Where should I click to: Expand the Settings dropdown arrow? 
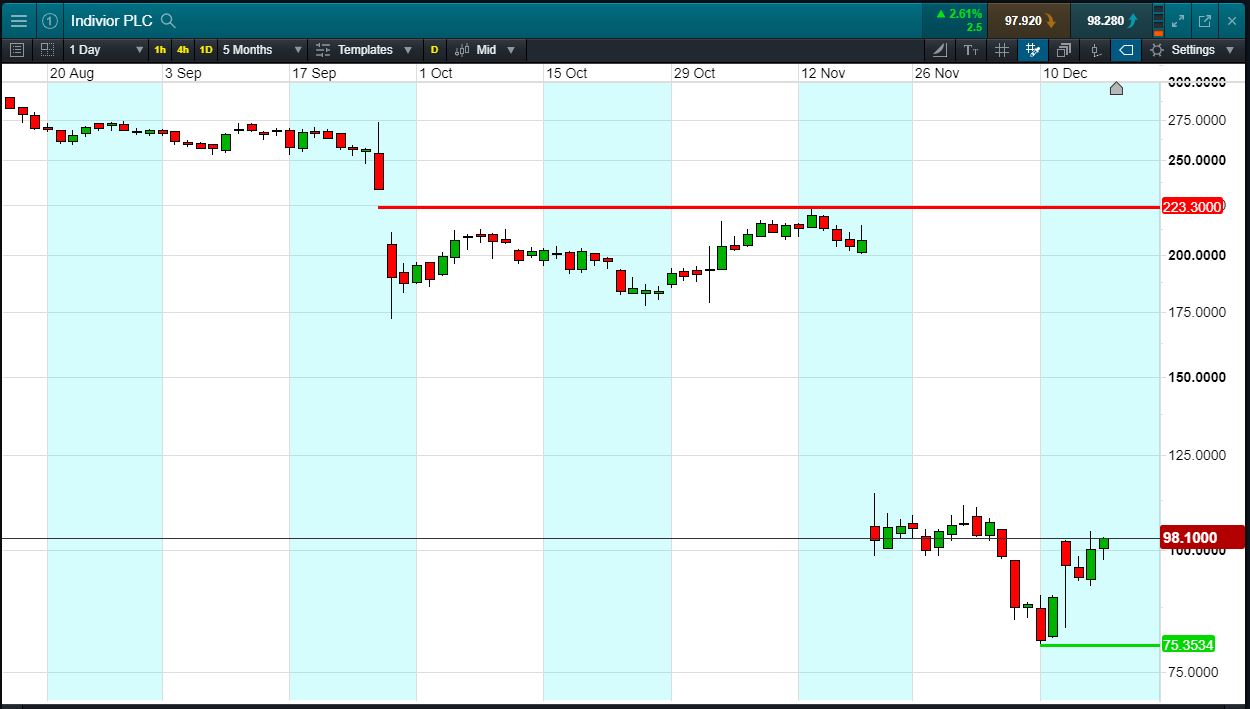(1229, 49)
